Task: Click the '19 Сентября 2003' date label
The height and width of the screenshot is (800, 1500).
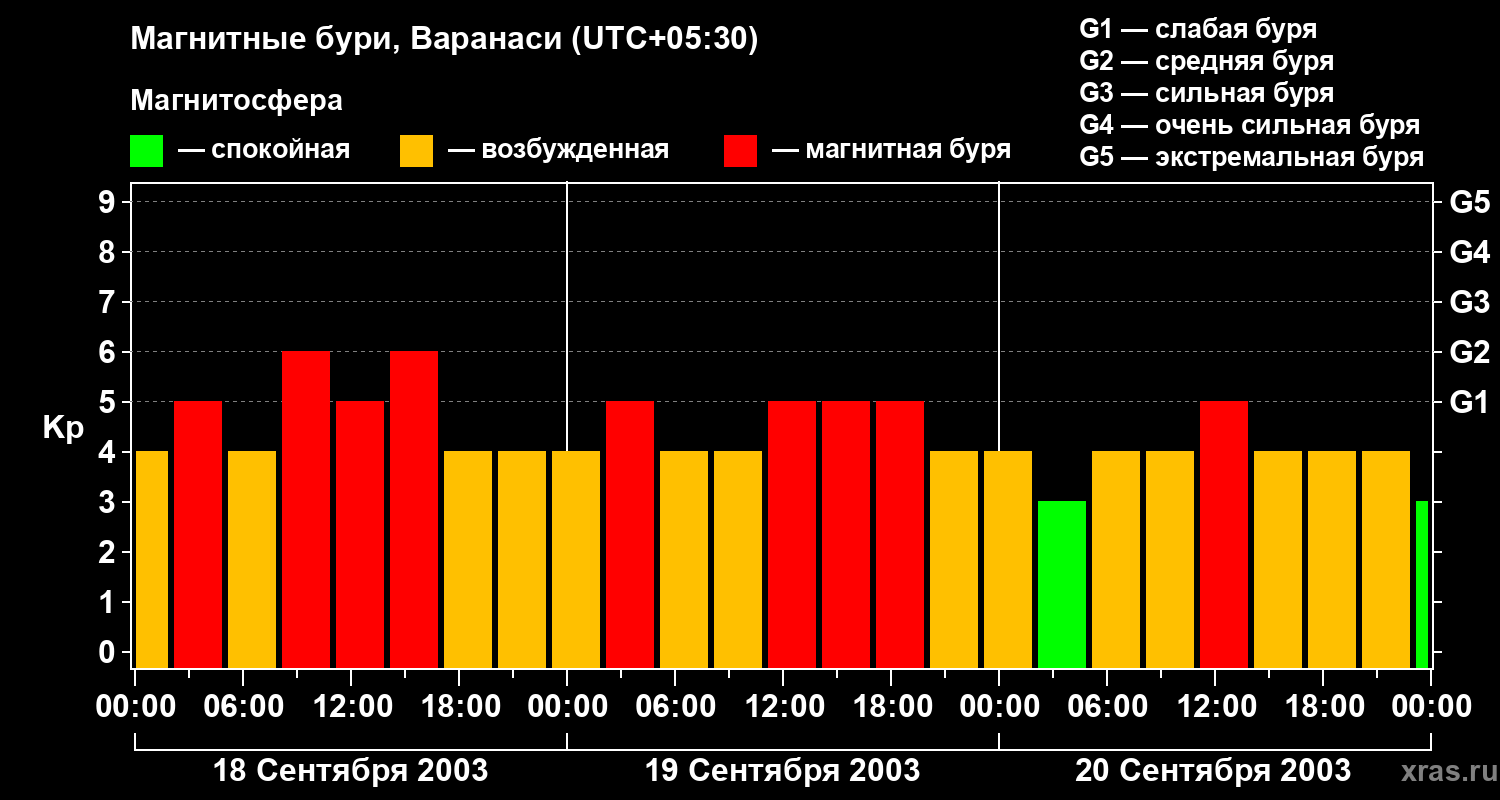Action: 782,770
